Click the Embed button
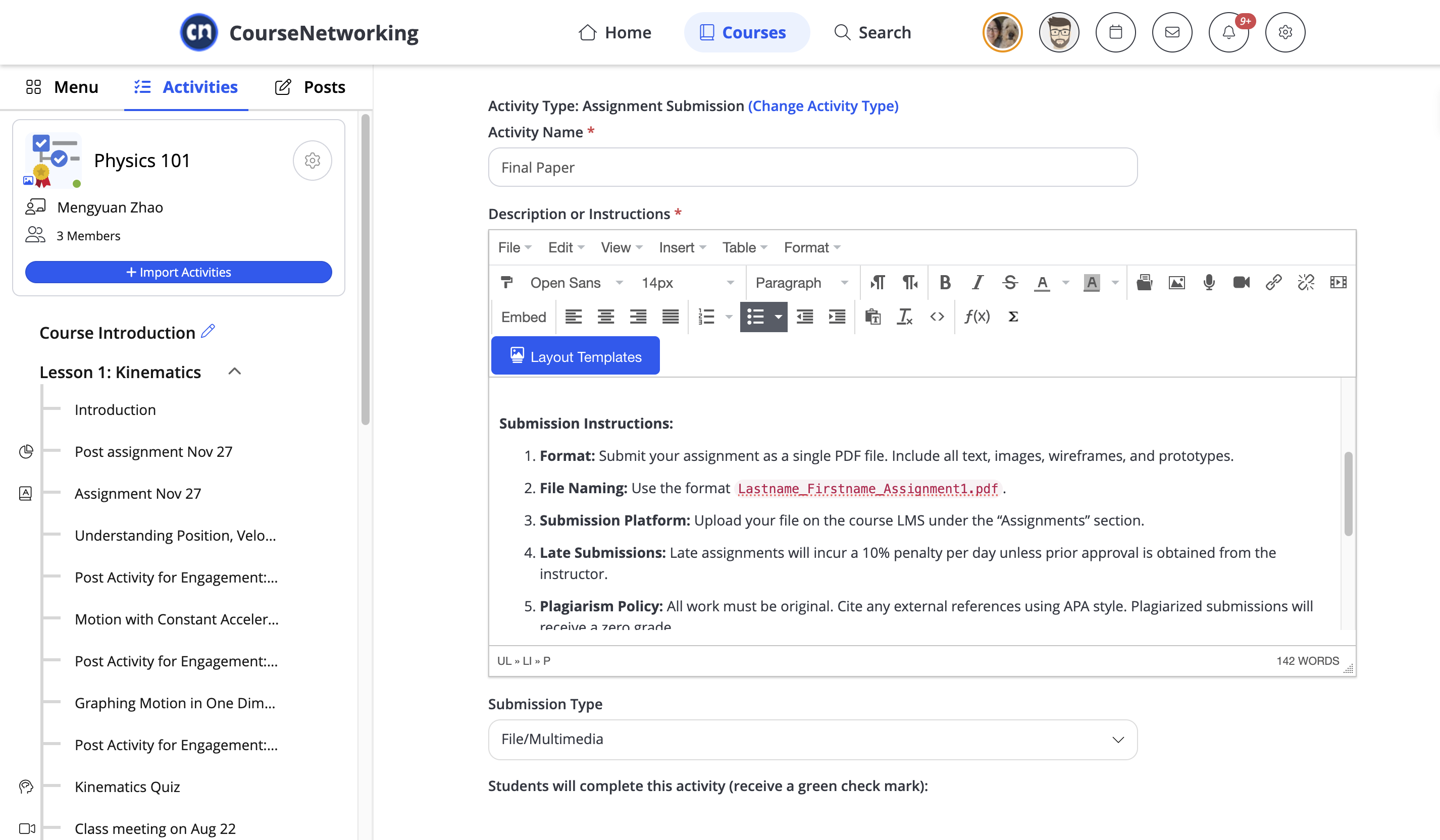The height and width of the screenshot is (840, 1440). pos(524,317)
